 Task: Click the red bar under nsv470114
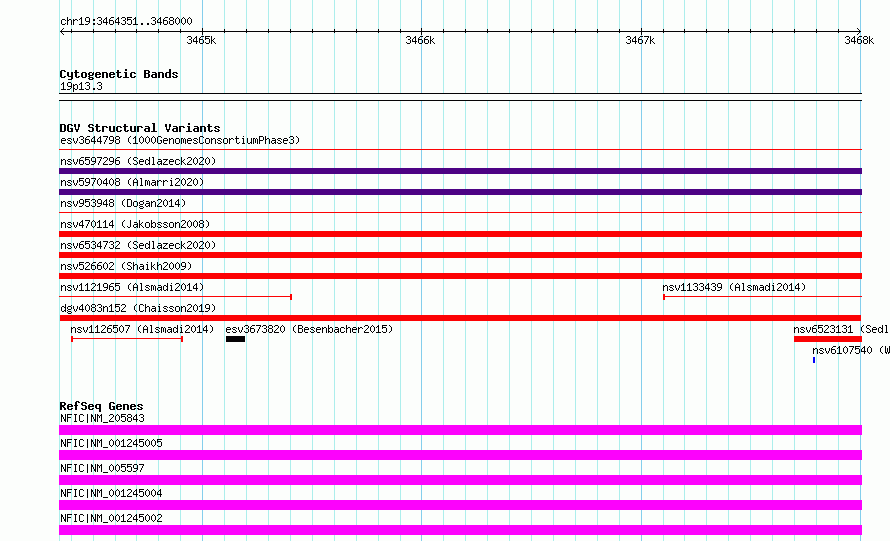point(460,234)
